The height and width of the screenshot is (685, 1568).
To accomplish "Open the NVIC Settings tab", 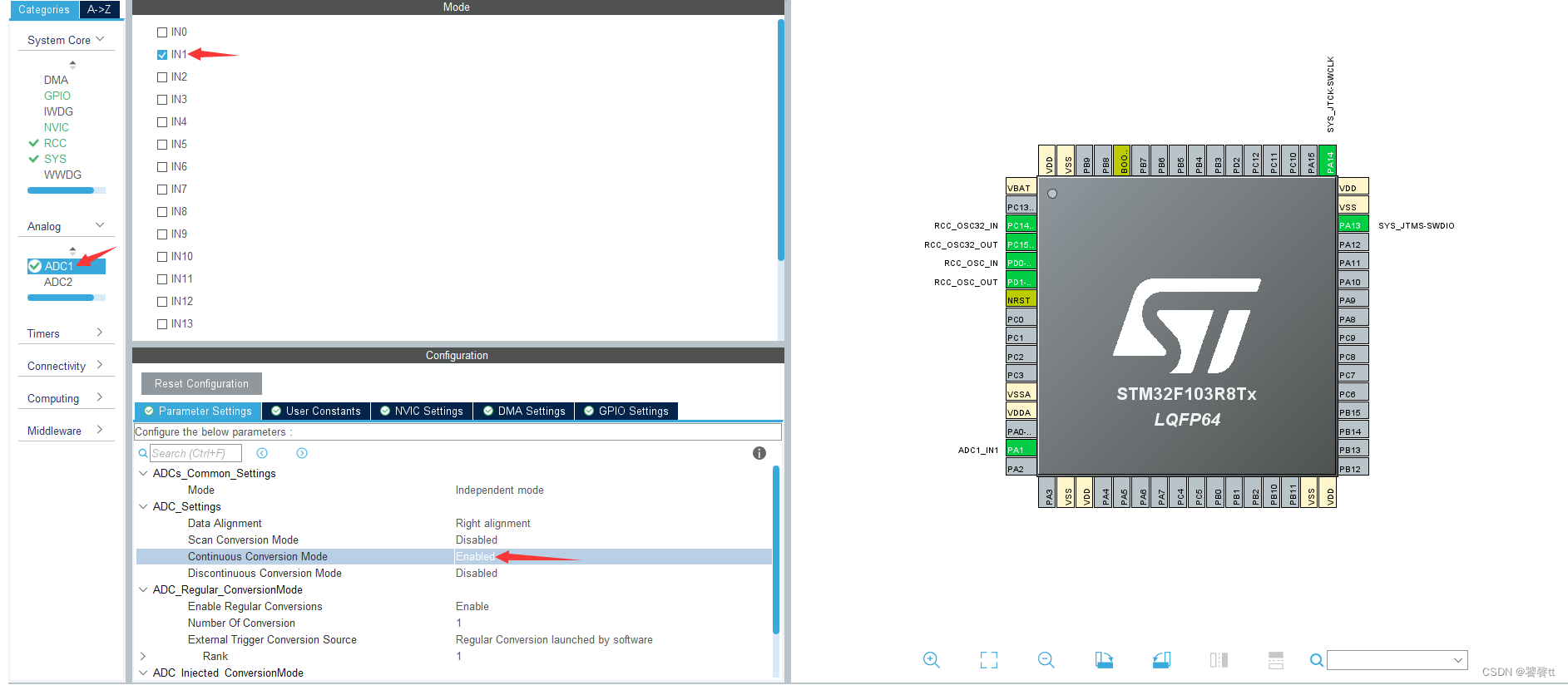I will (422, 411).
